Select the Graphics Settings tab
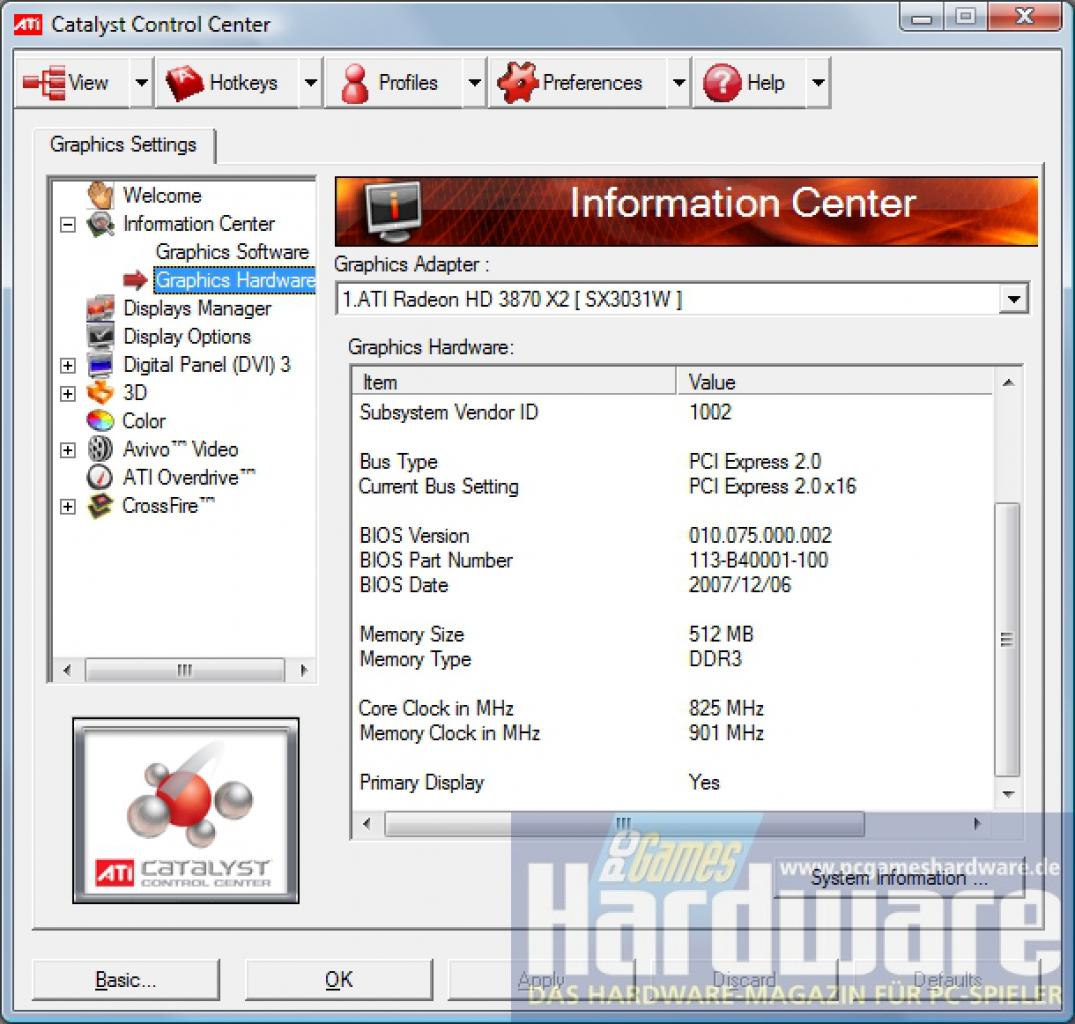Screen dimensions: 1075x1024 (x=123, y=145)
